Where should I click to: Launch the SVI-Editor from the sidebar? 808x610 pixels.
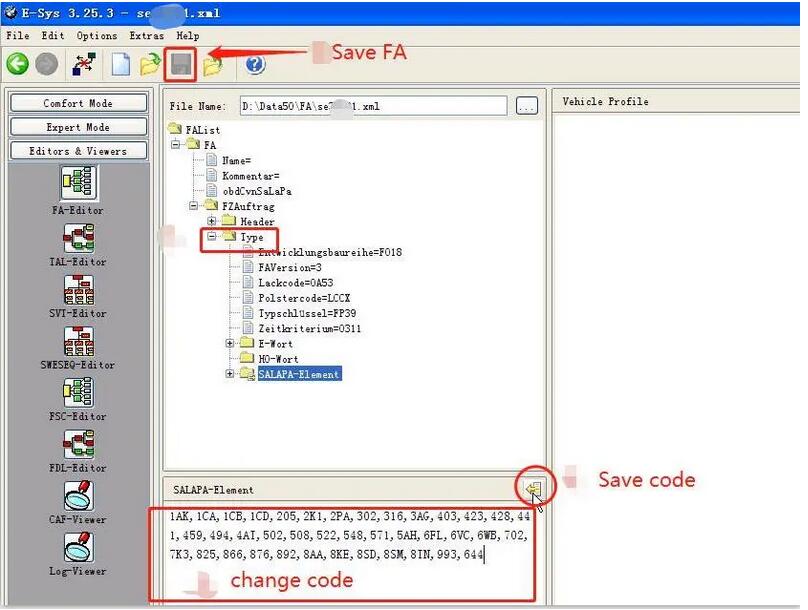coord(78,290)
